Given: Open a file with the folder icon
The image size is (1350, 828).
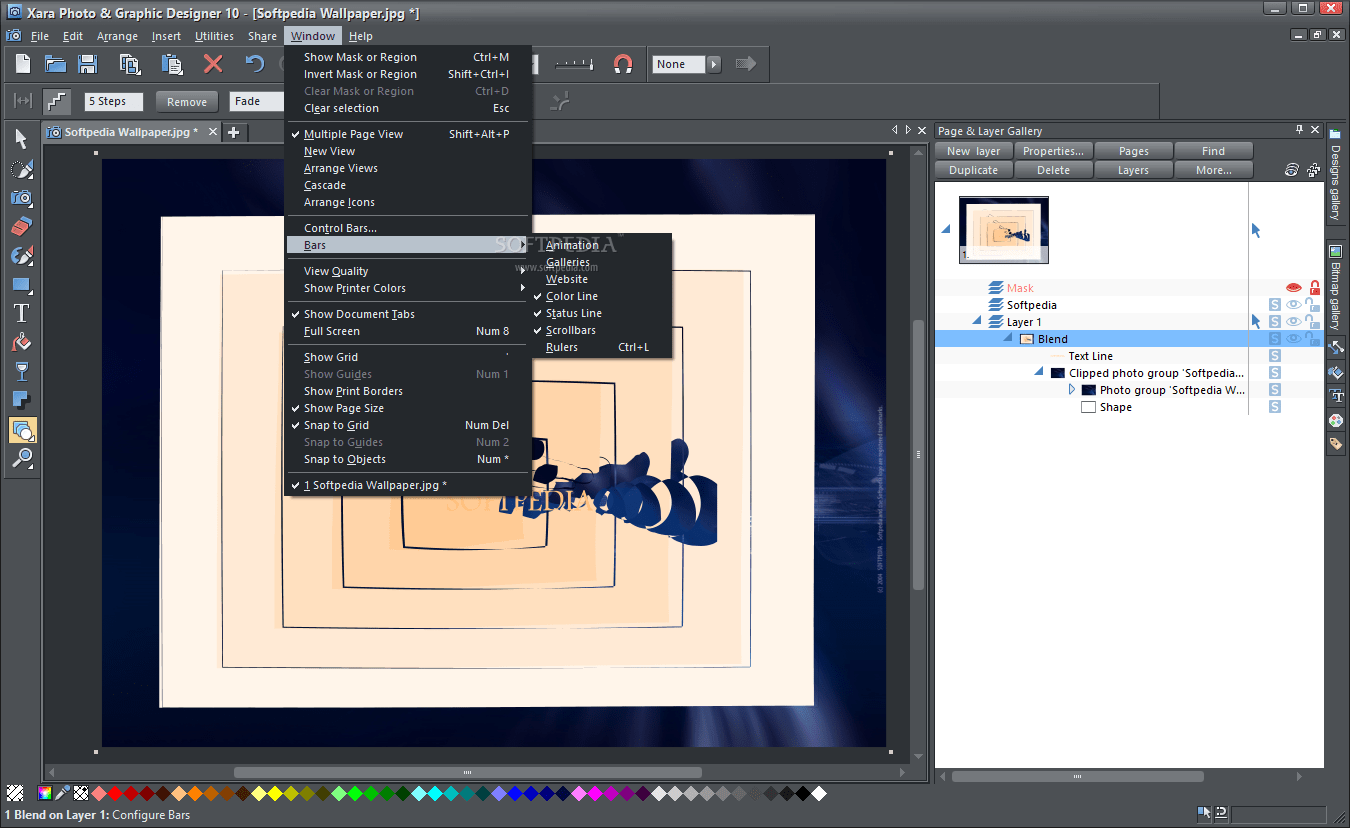Looking at the screenshot, I should coord(55,64).
